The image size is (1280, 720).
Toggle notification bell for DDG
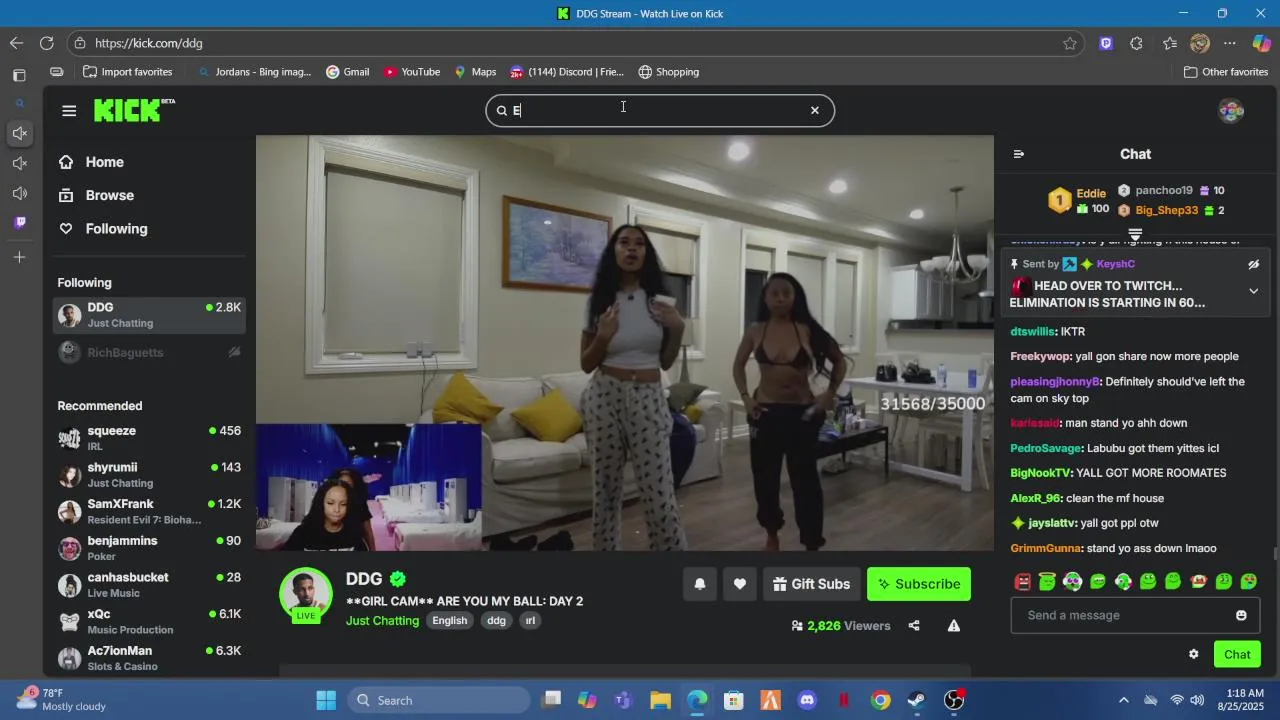pos(700,584)
